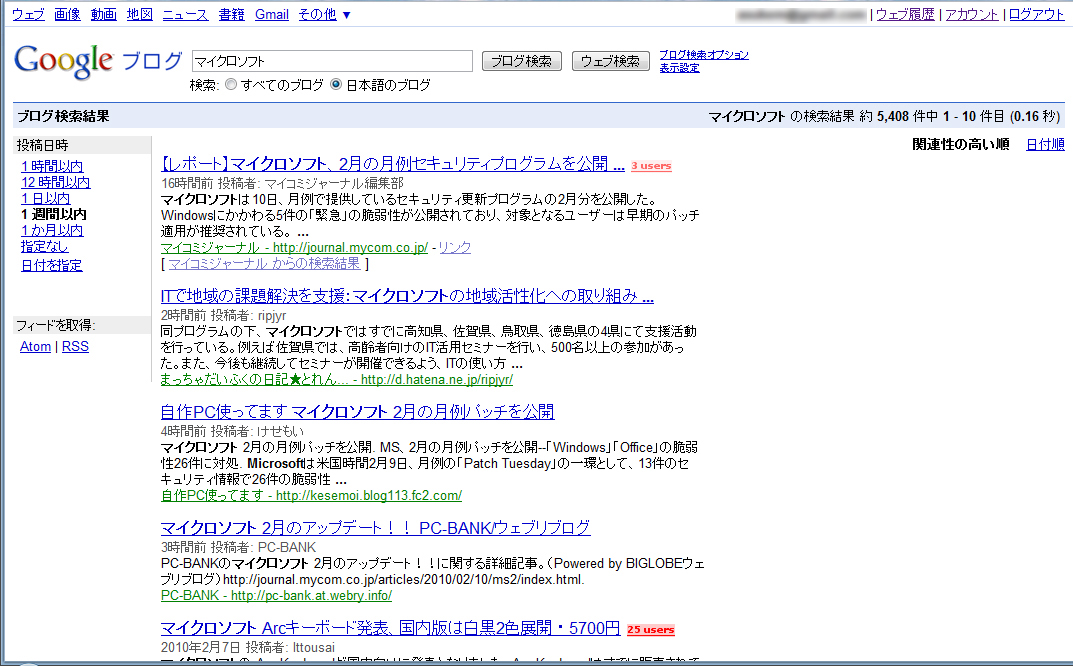Screen dimensions: 1073x666
Task: Focus the search box containing マイクロソフト
Action: coord(332,61)
